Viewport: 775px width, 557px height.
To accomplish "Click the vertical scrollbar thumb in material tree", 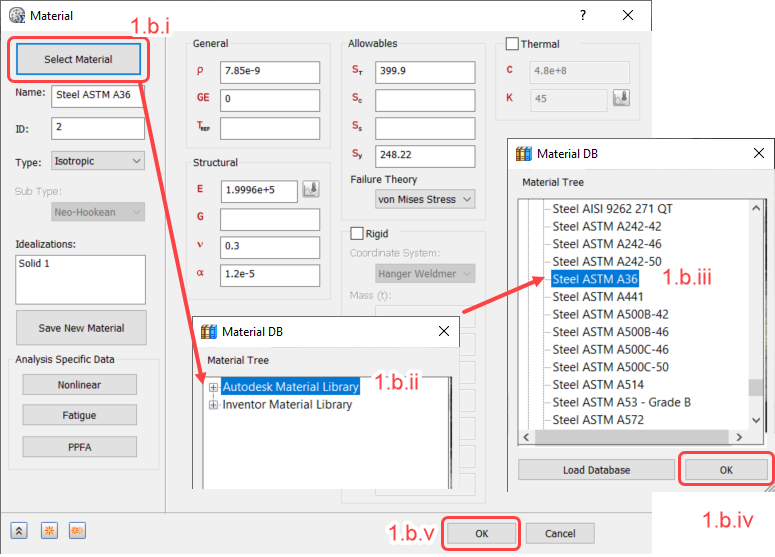I will coord(755,387).
